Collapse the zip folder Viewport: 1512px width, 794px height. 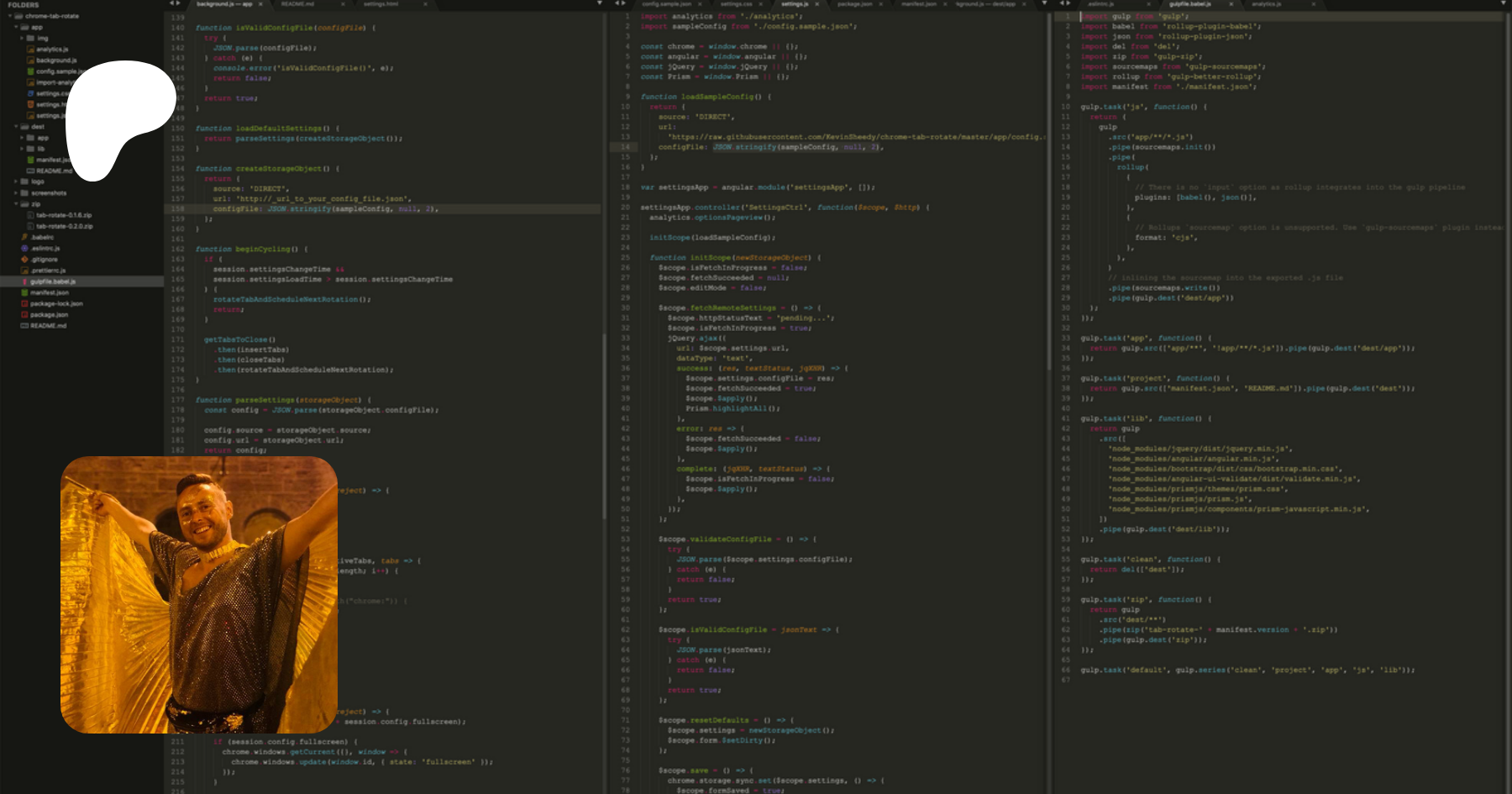tap(16, 204)
